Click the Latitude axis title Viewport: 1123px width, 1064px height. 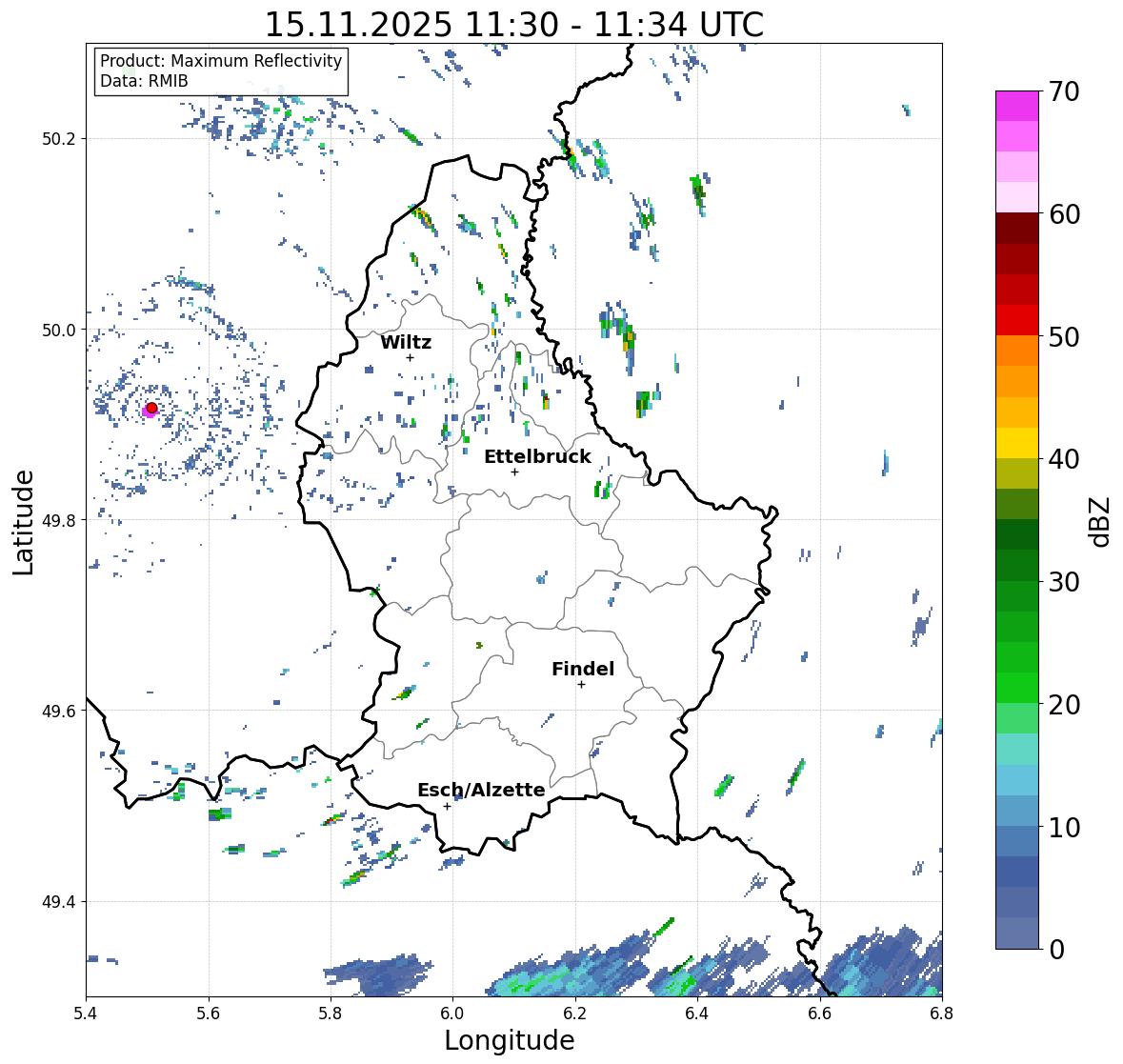[x=24, y=522]
